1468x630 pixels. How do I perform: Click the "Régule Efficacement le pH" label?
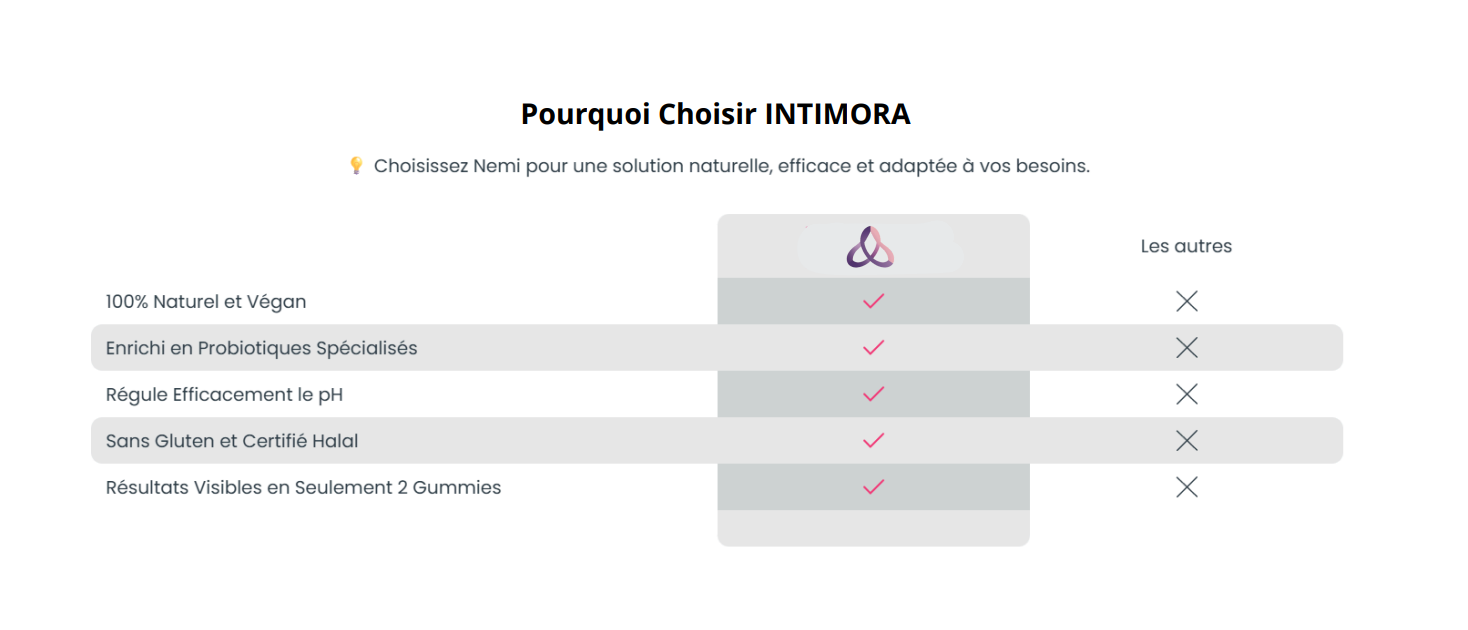pos(224,394)
